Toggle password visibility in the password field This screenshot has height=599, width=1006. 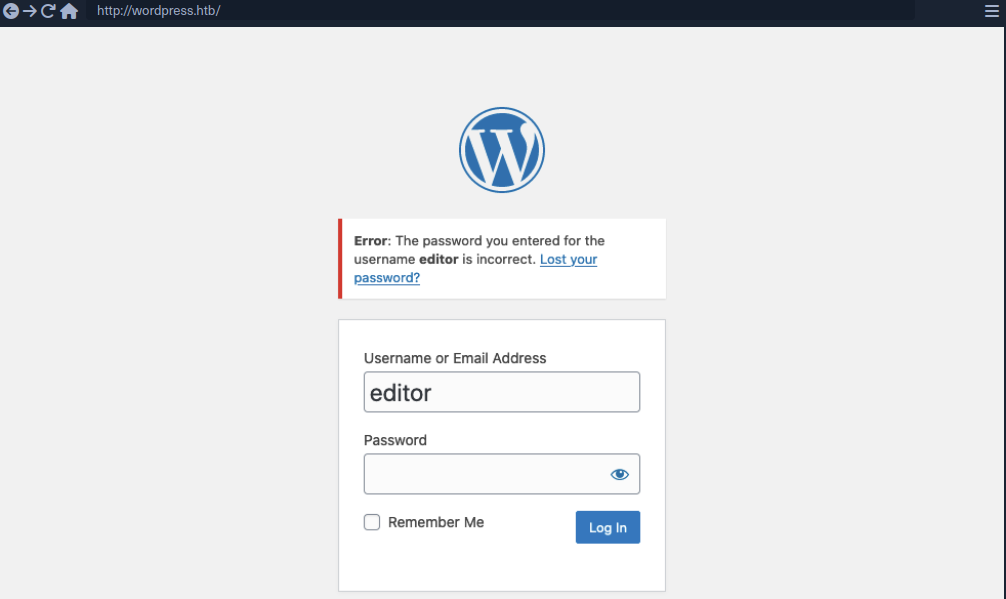pyautogui.click(x=619, y=473)
